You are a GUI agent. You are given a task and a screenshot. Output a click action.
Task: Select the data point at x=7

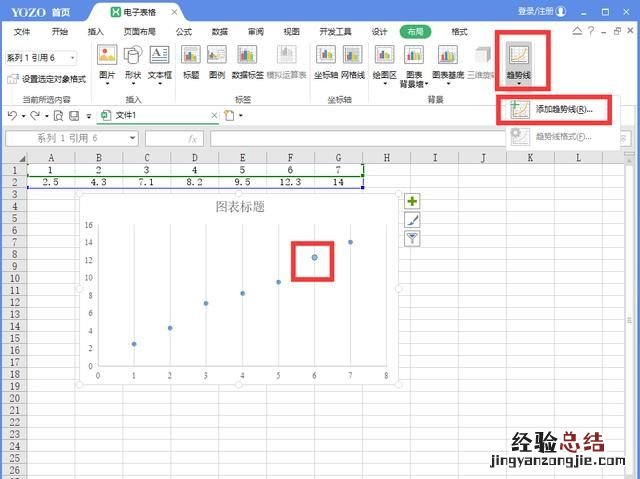tap(350, 242)
